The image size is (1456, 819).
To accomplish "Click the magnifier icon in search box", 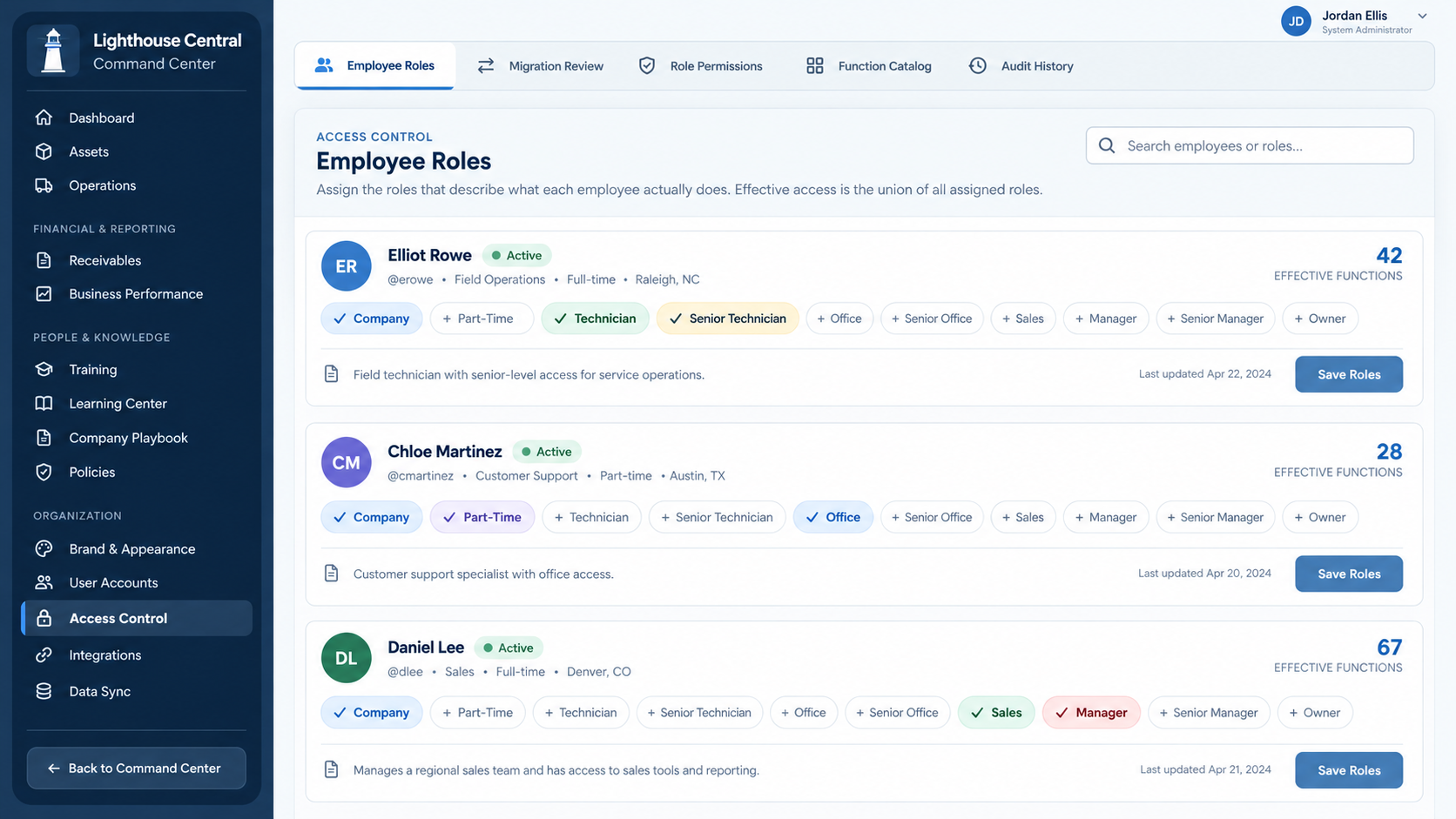I will pos(1107,145).
